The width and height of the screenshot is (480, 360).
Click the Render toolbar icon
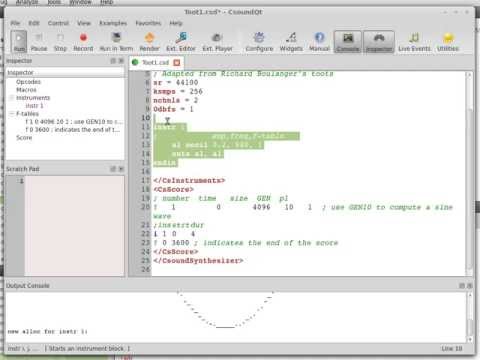(x=149, y=41)
